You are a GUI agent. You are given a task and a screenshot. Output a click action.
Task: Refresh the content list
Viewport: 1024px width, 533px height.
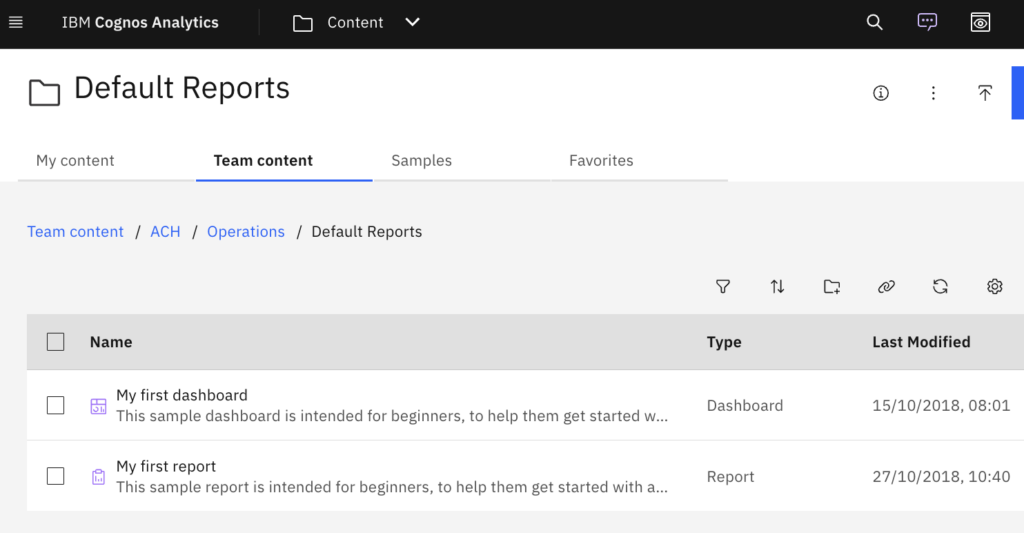[940, 287]
